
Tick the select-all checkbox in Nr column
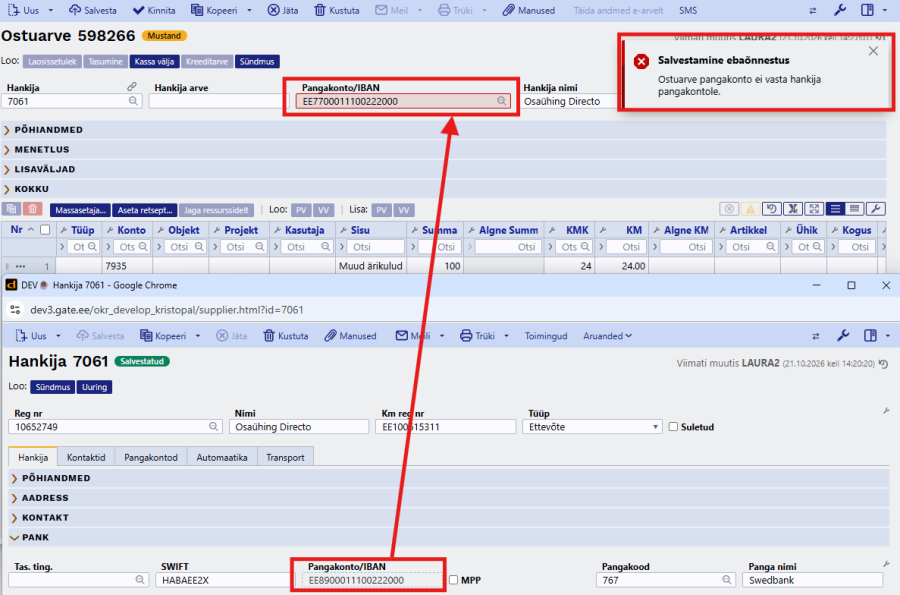[x=45, y=230]
